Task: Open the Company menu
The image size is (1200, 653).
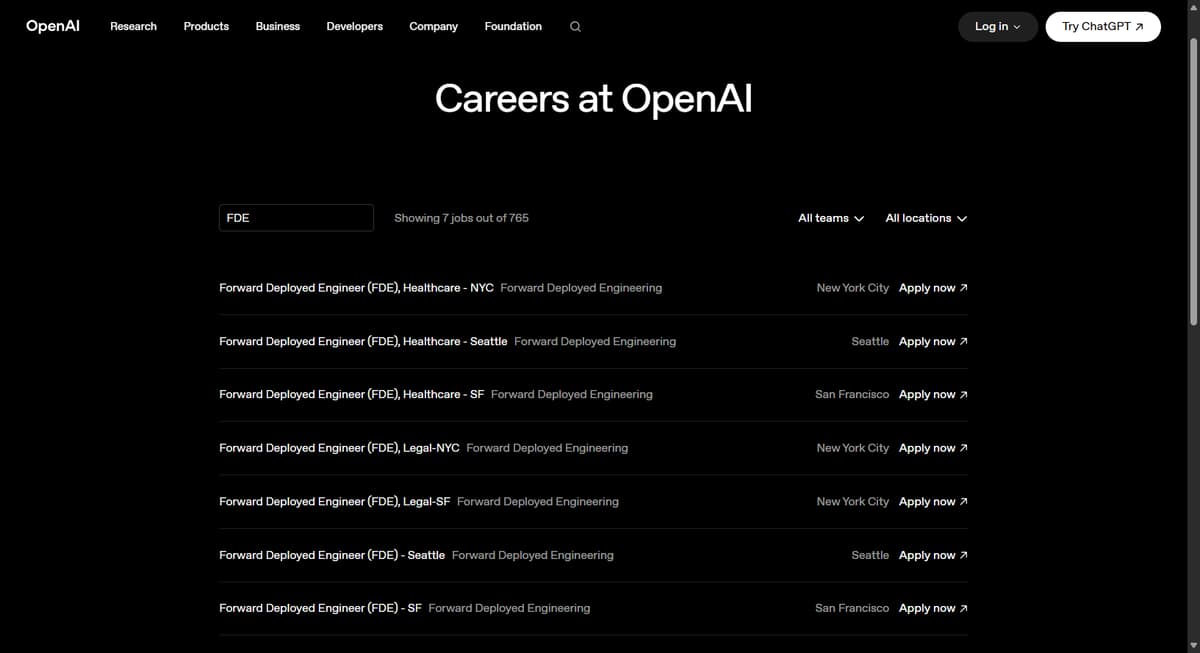Action: pyautogui.click(x=434, y=27)
